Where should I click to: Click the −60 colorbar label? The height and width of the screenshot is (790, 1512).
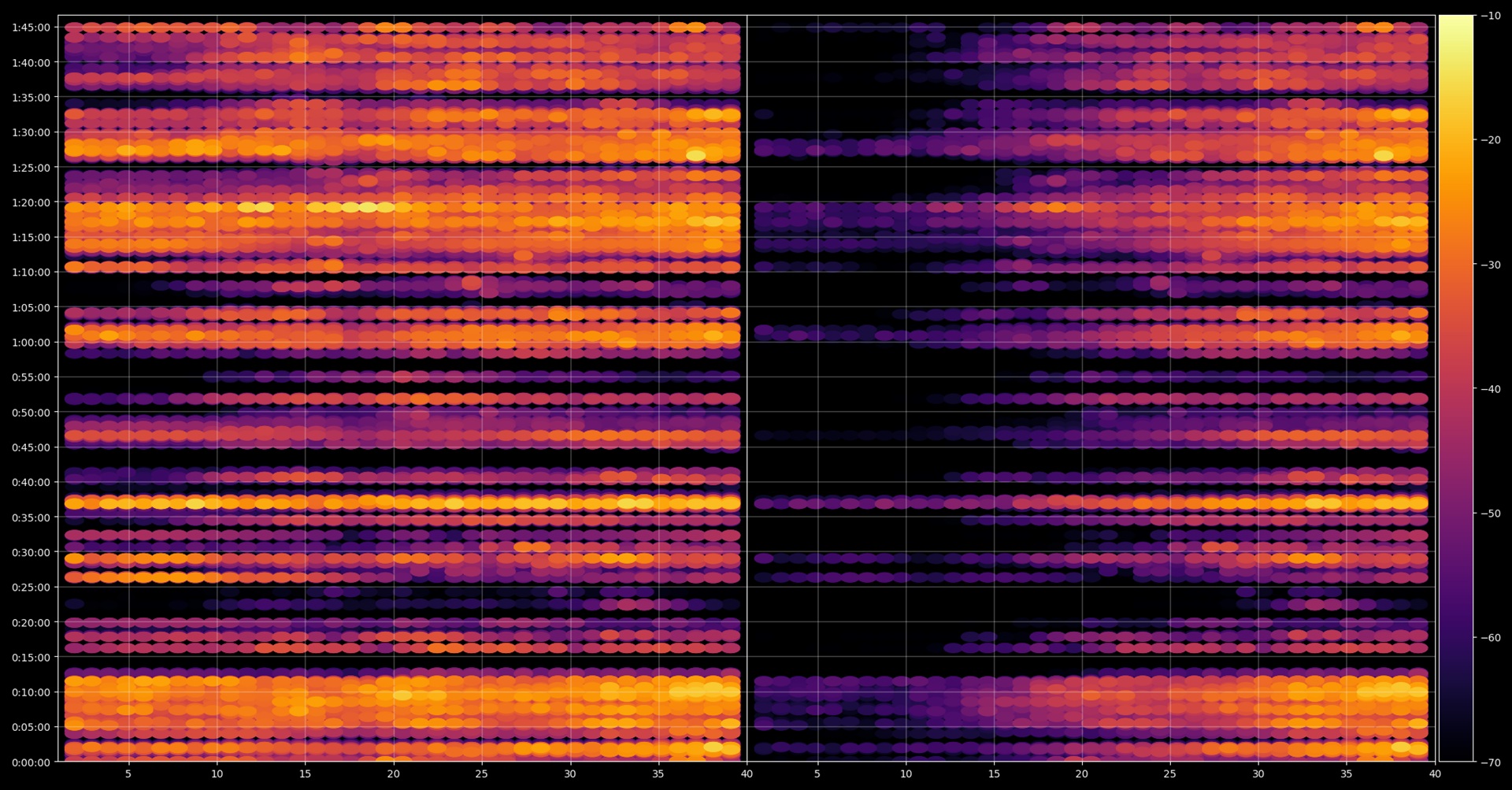1490,638
